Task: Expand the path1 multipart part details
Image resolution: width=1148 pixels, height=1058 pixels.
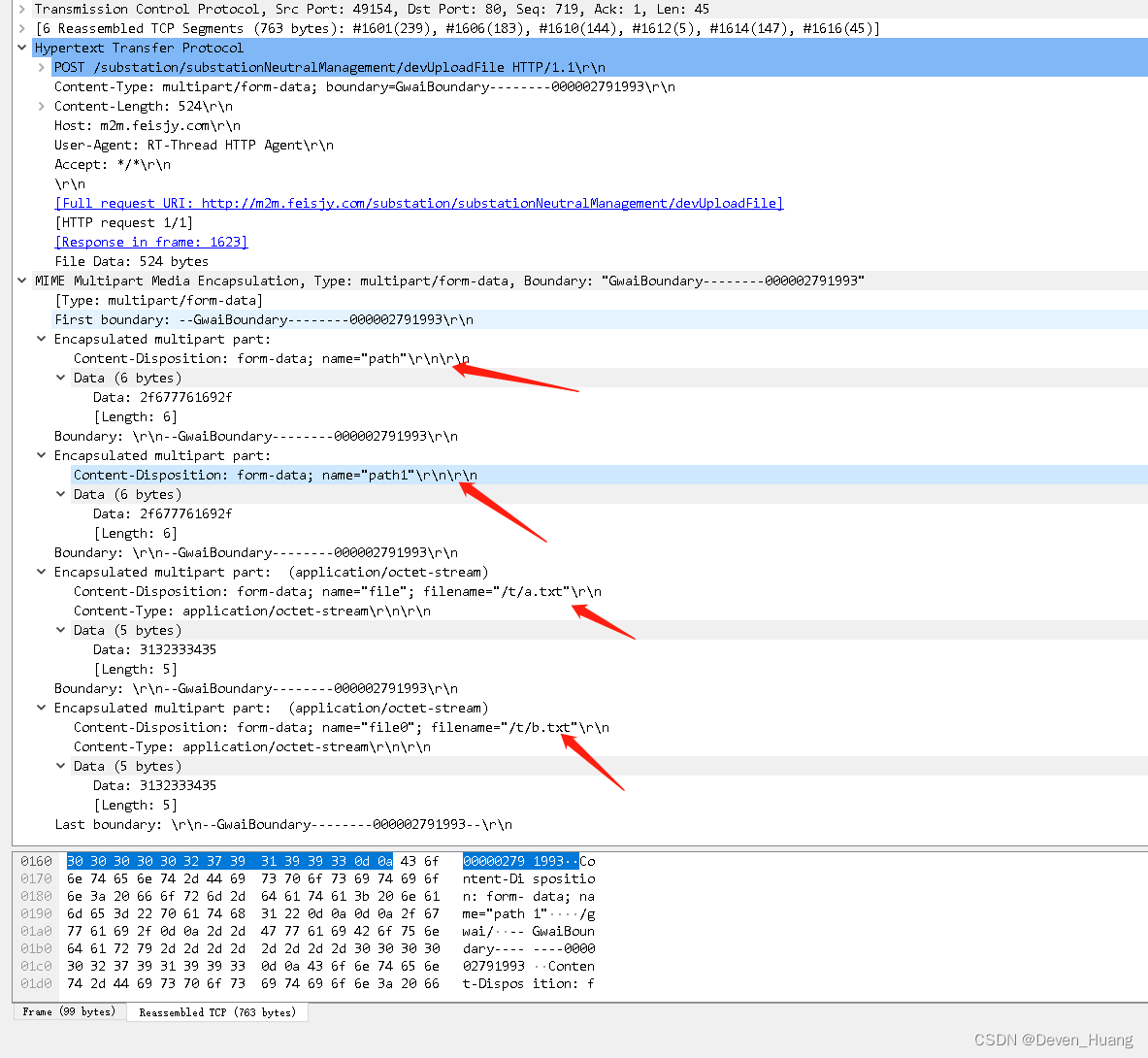Action: 40,455
